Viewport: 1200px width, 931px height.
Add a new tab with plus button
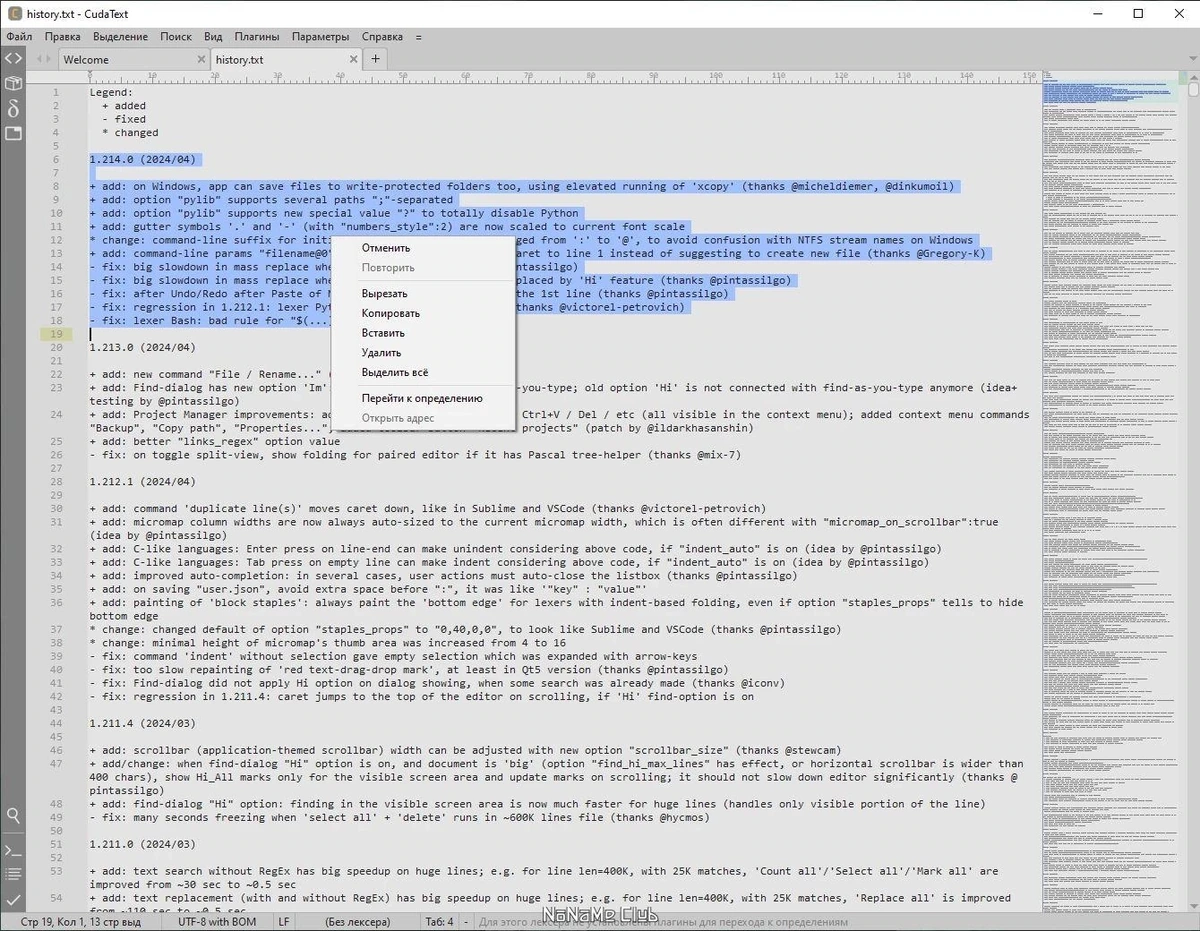point(376,59)
